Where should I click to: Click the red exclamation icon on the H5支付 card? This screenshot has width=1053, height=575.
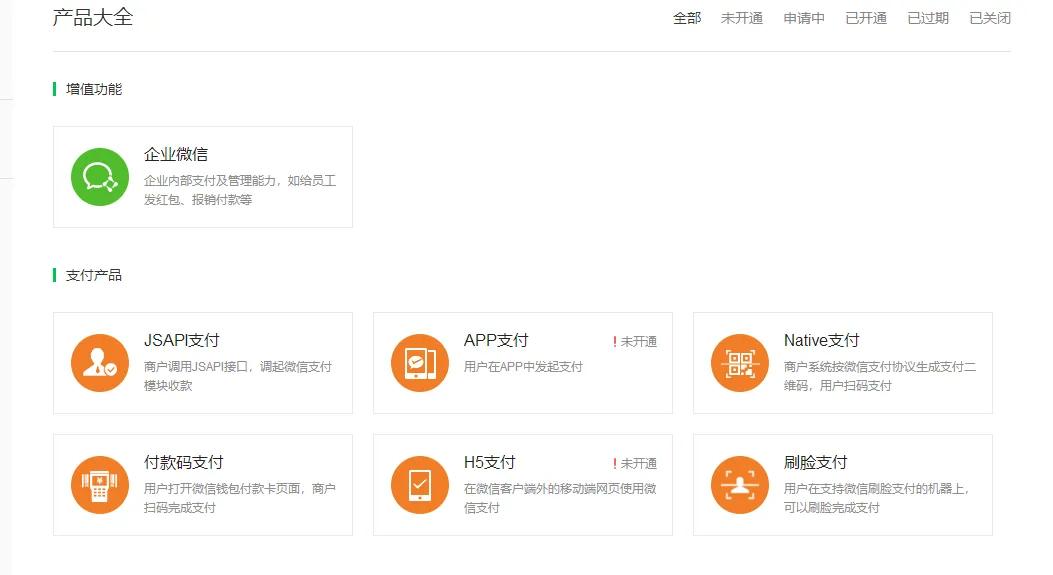pyautogui.click(x=614, y=463)
